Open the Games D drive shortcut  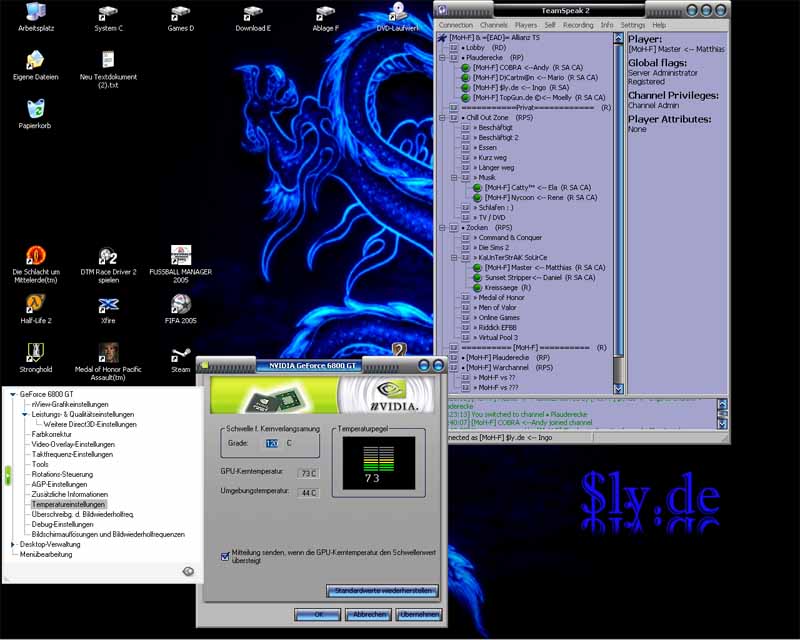[x=181, y=18]
